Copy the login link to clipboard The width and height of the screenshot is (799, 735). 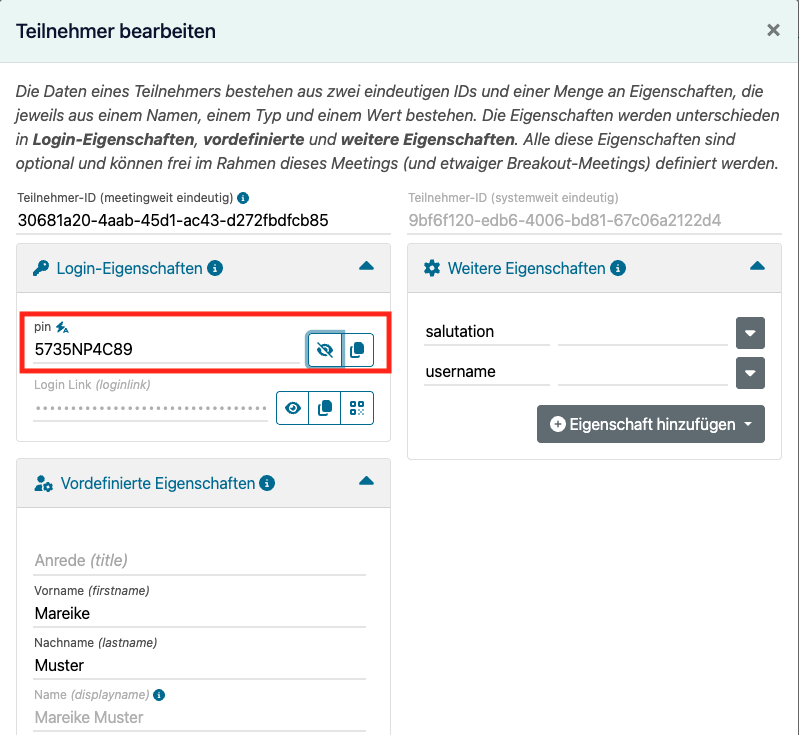tap(325, 408)
